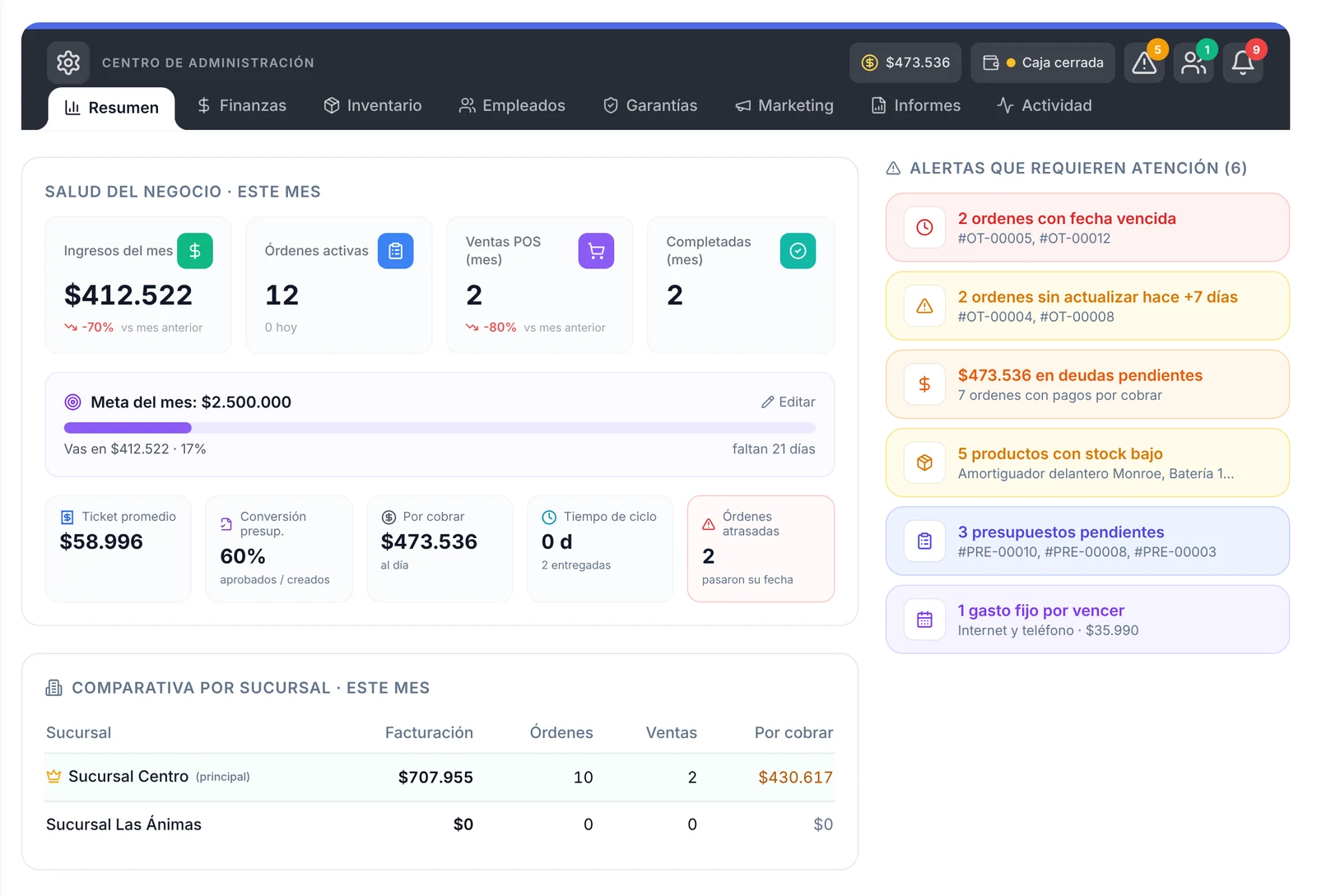Click the Órdenes column header in the table

click(561, 733)
